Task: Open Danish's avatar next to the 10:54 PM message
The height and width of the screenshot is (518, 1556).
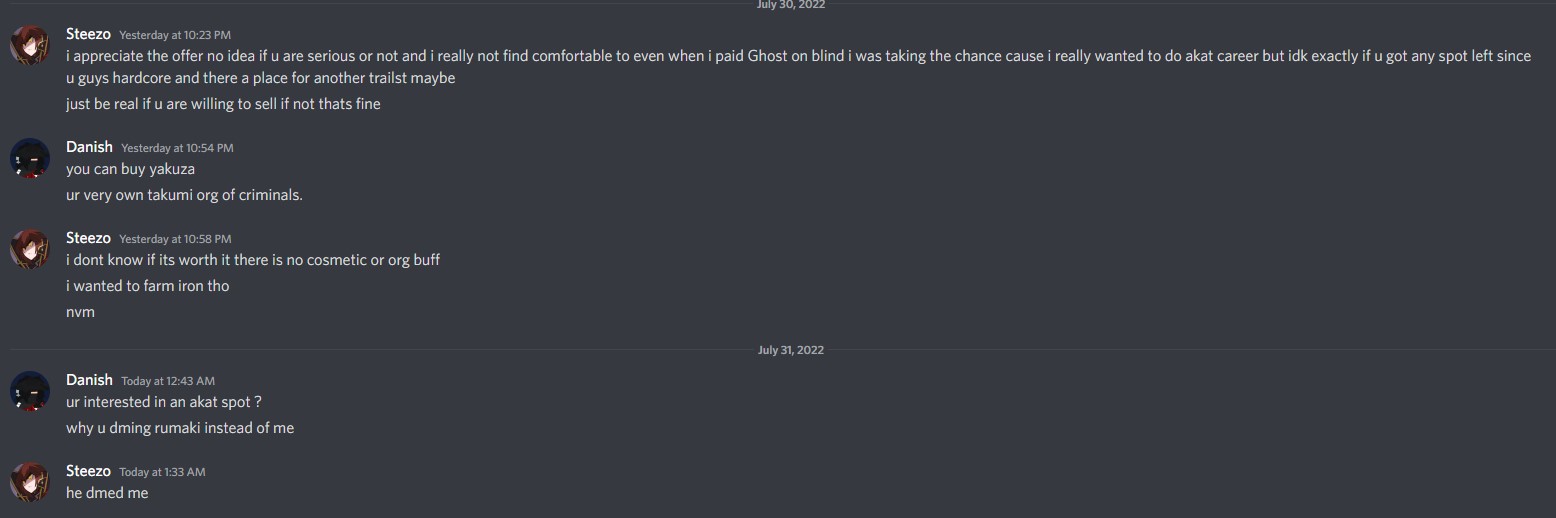Action: click(30, 158)
